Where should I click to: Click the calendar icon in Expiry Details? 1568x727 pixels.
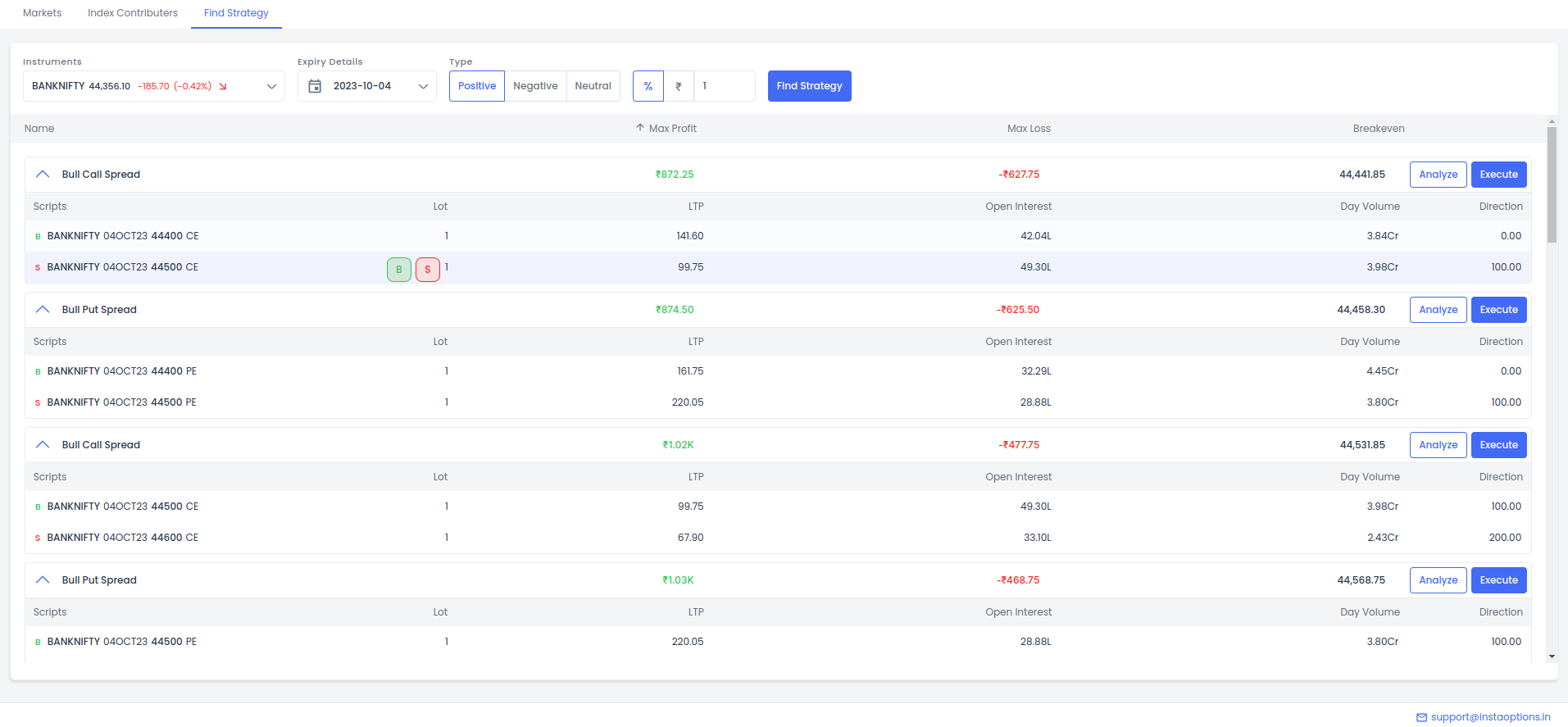point(315,86)
